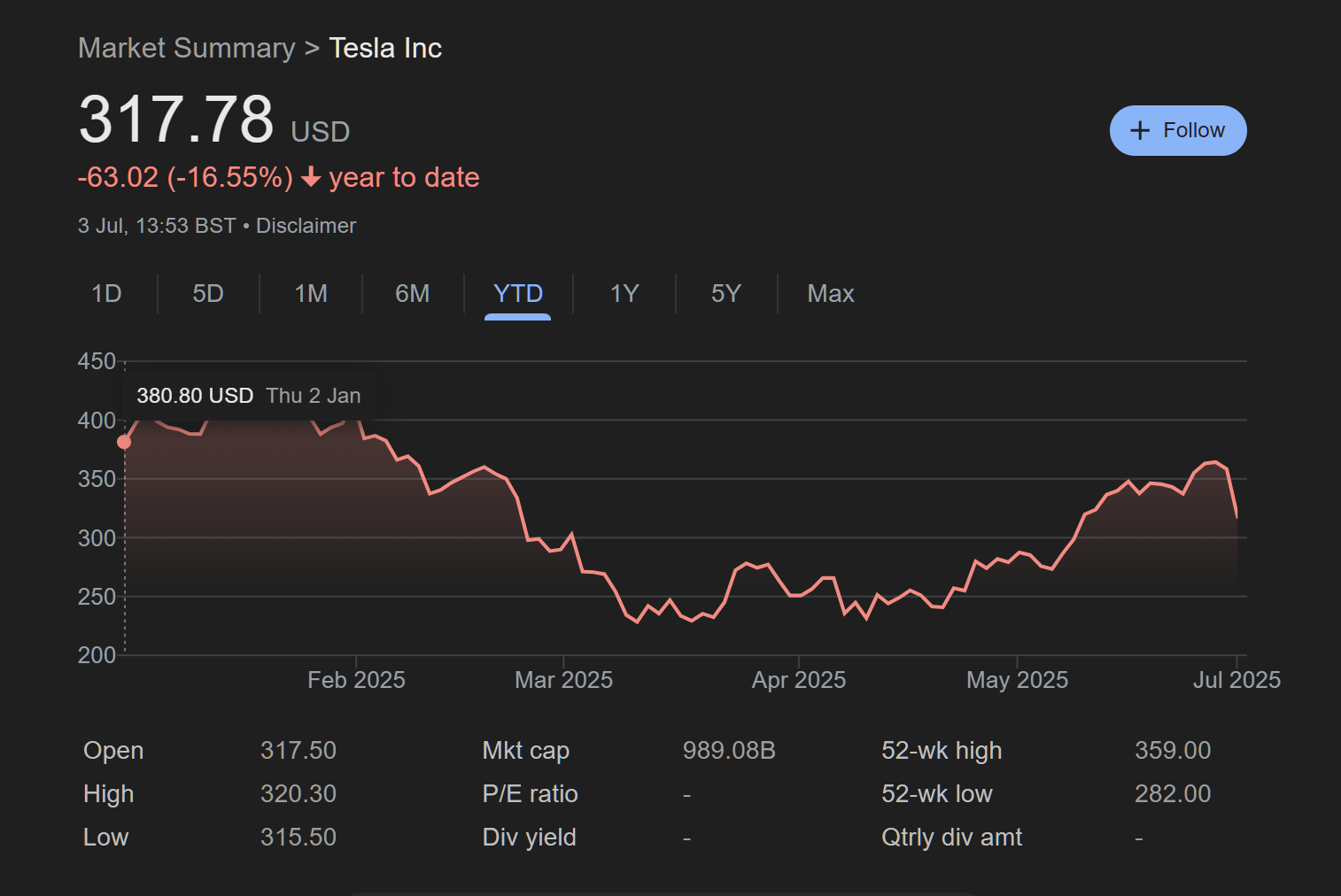1341x896 pixels.
Task: Open the Disclaimer link
Action: [x=306, y=226]
